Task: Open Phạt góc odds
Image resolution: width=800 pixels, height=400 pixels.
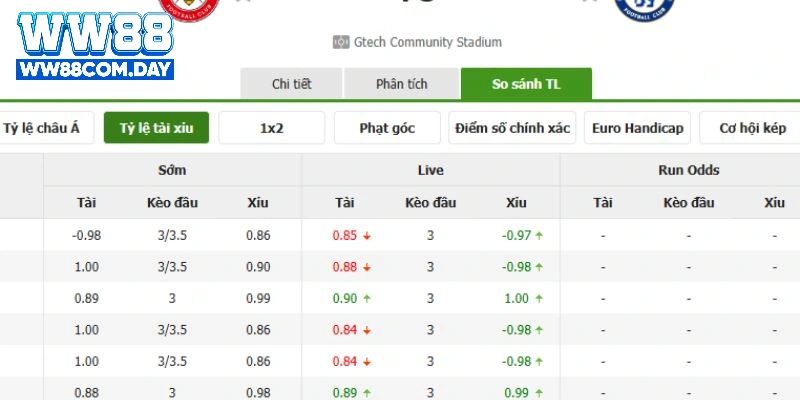Action: click(387, 128)
